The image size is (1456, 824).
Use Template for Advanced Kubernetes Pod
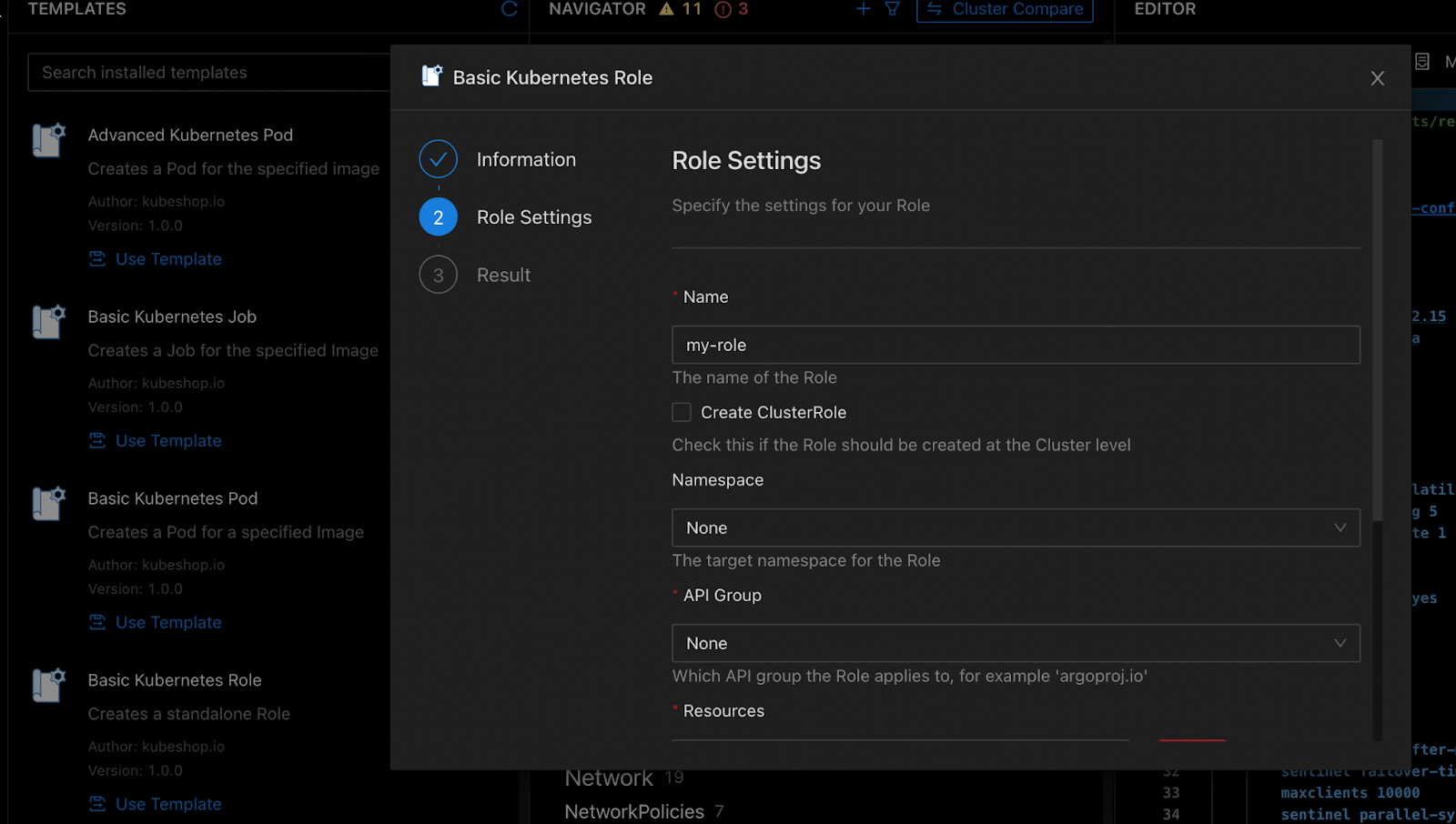[155, 259]
